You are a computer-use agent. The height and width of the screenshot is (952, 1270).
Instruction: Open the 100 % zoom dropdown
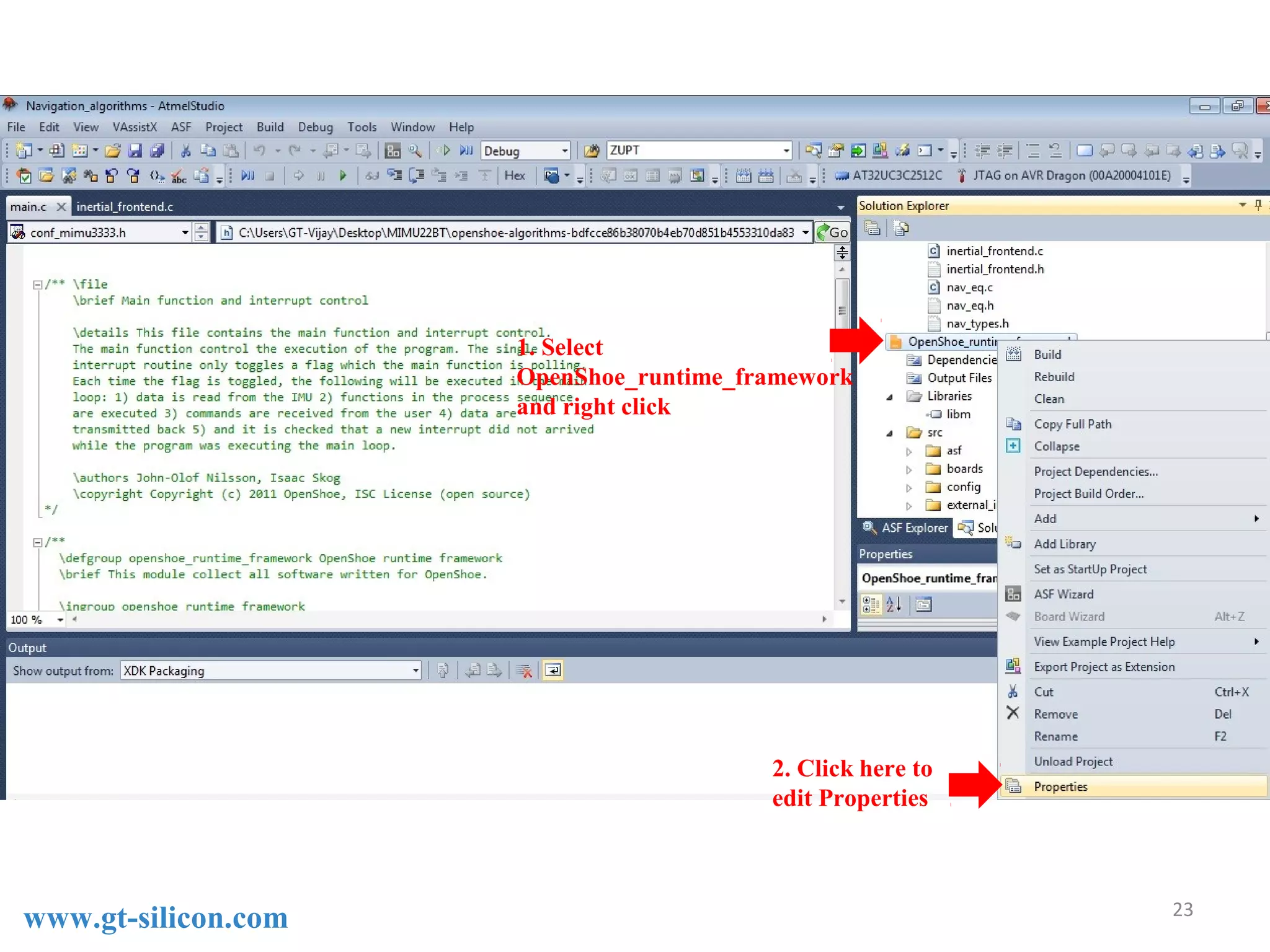click(x=60, y=620)
